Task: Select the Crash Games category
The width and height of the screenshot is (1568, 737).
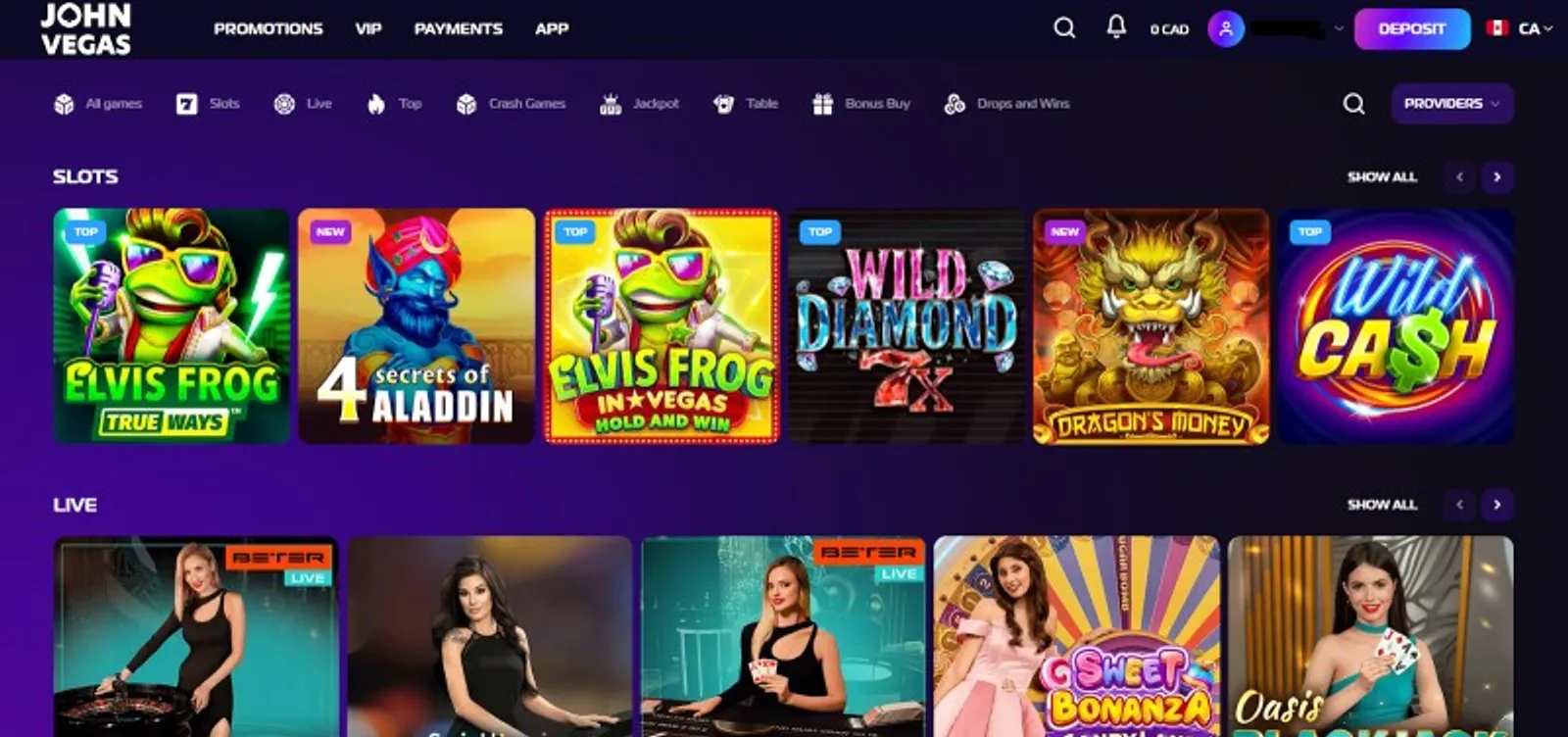Action: pos(527,104)
